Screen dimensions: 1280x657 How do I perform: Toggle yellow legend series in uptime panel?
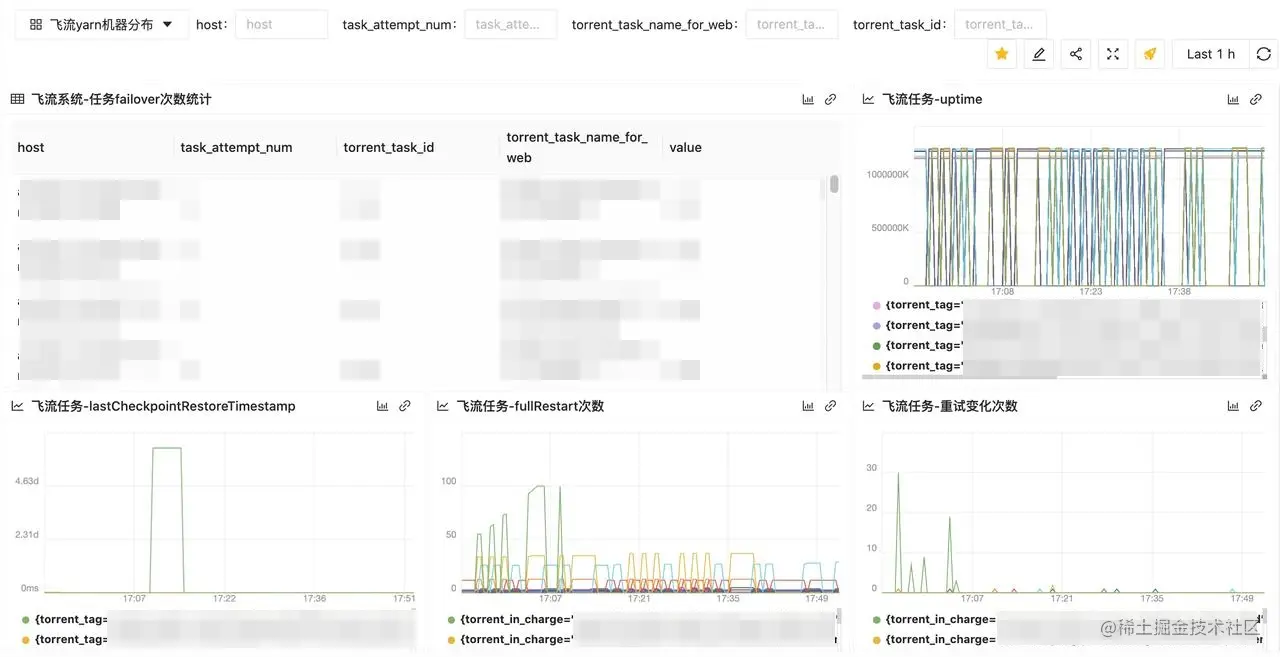point(877,366)
